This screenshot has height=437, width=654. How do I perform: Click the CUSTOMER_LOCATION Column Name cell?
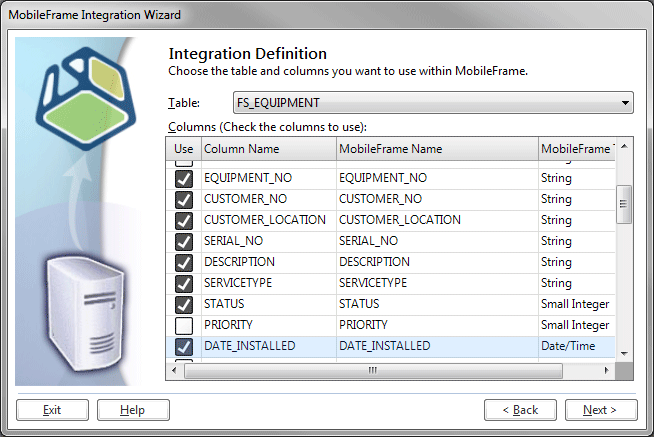(x=269, y=220)
